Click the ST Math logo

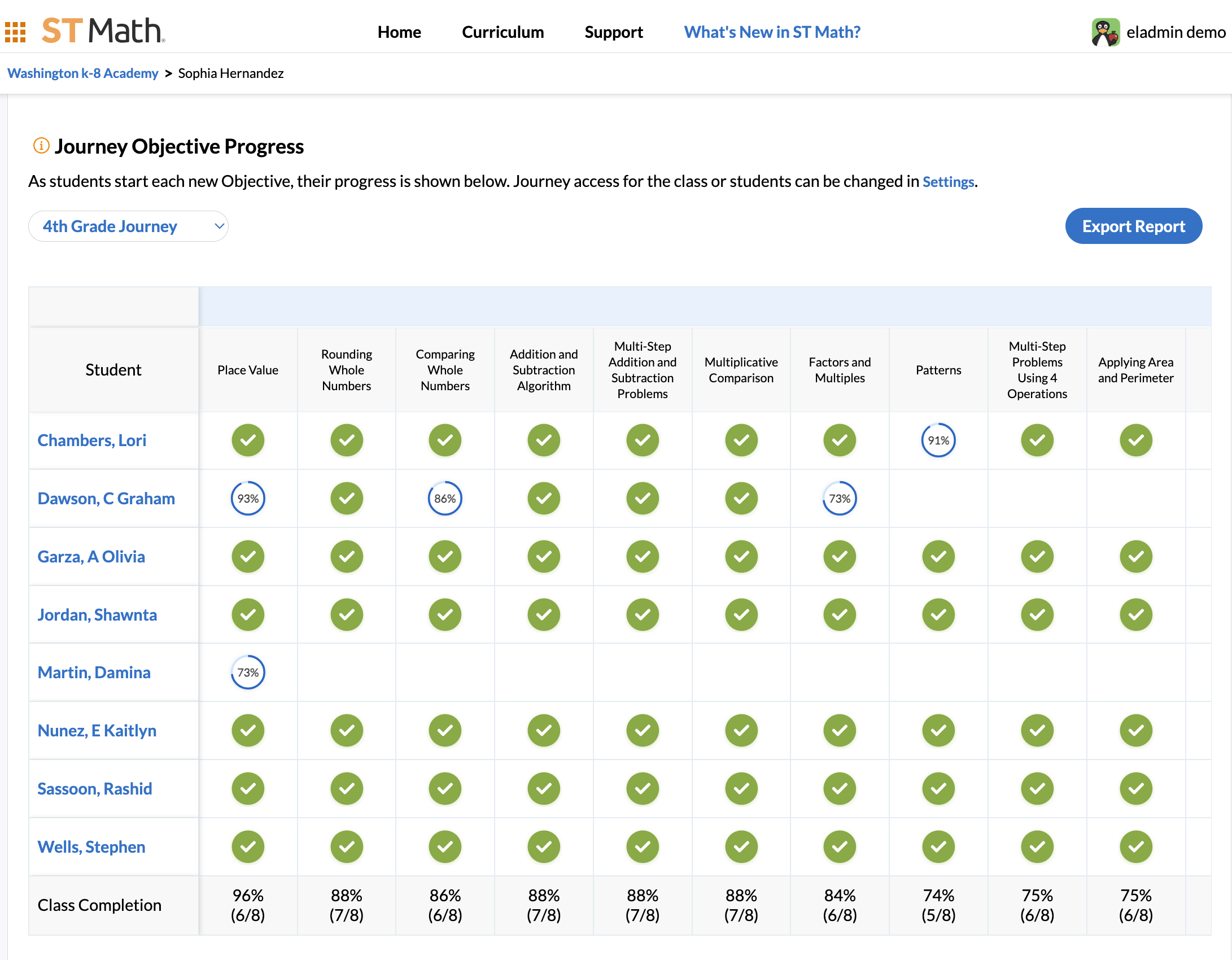pos(103,31)
